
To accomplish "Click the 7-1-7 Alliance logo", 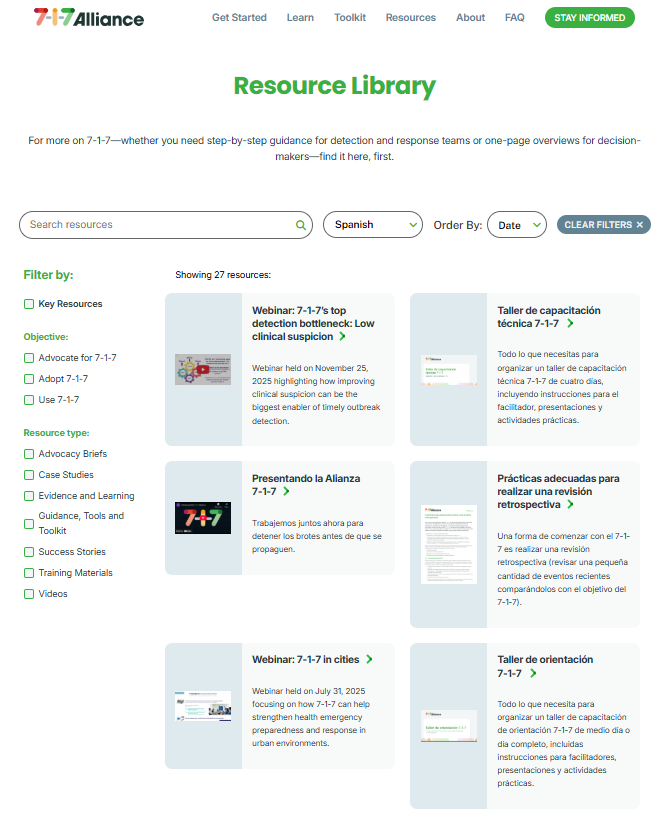I will click(88, 18).
